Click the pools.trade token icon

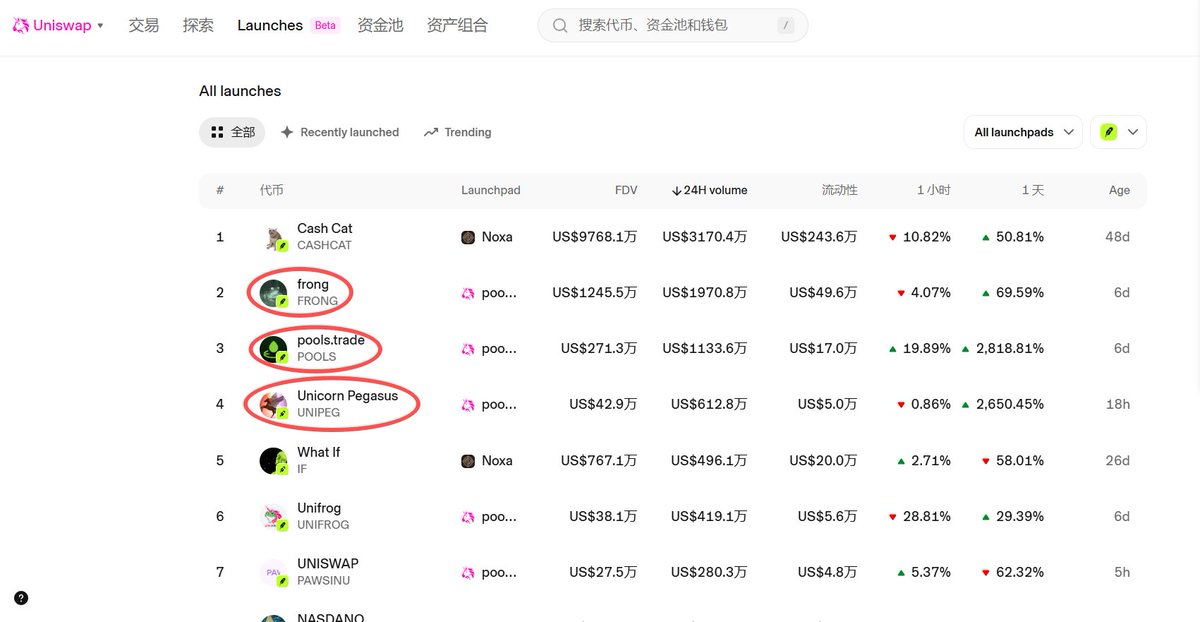pyautogui.click(x=274, y=349)
